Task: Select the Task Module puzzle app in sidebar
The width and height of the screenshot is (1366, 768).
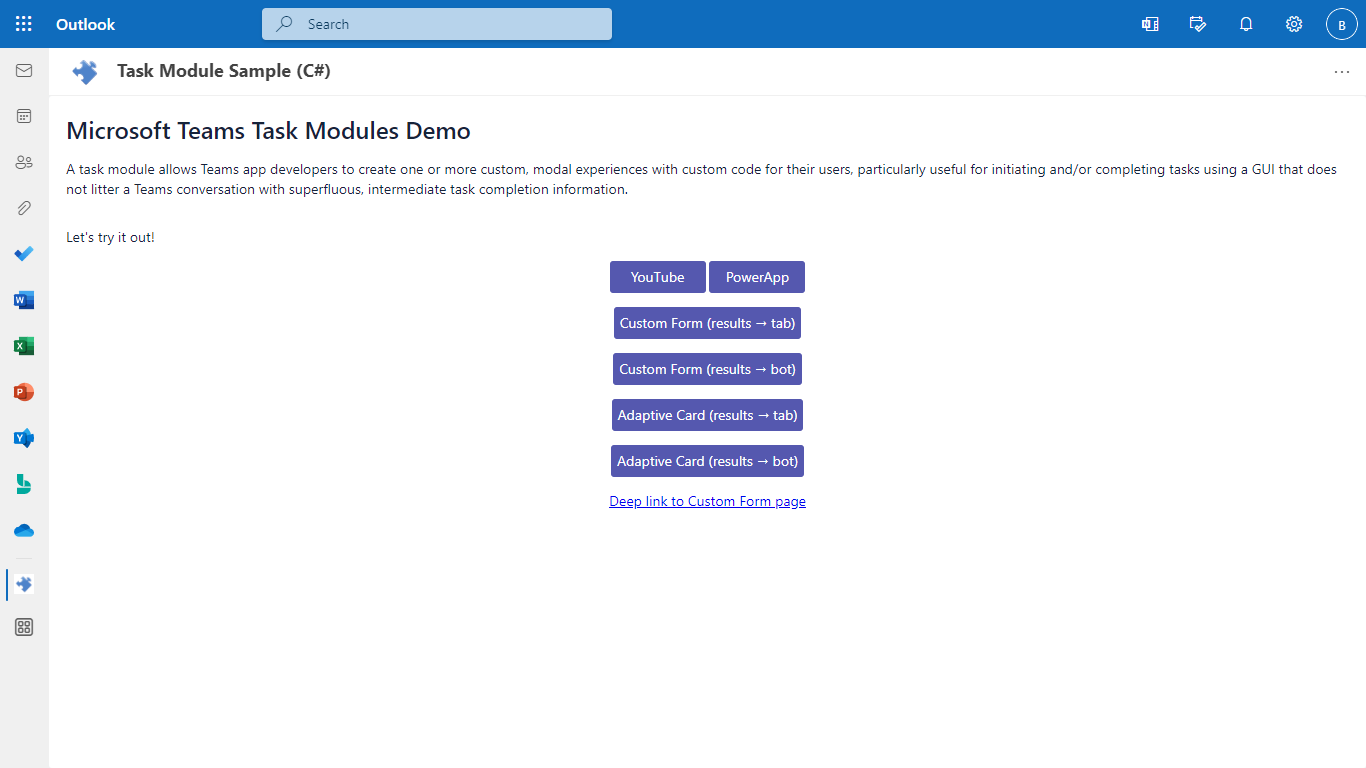Action: pos(24,584)
